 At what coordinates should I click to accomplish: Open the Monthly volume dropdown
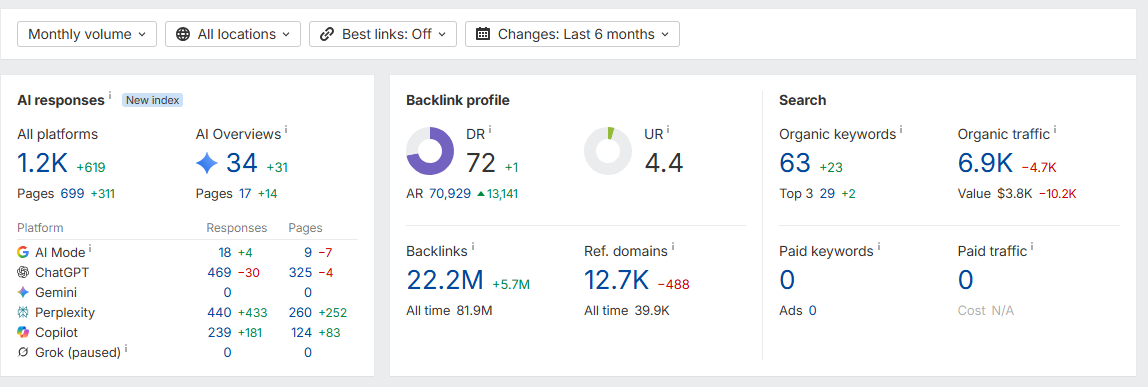[87, 34]
